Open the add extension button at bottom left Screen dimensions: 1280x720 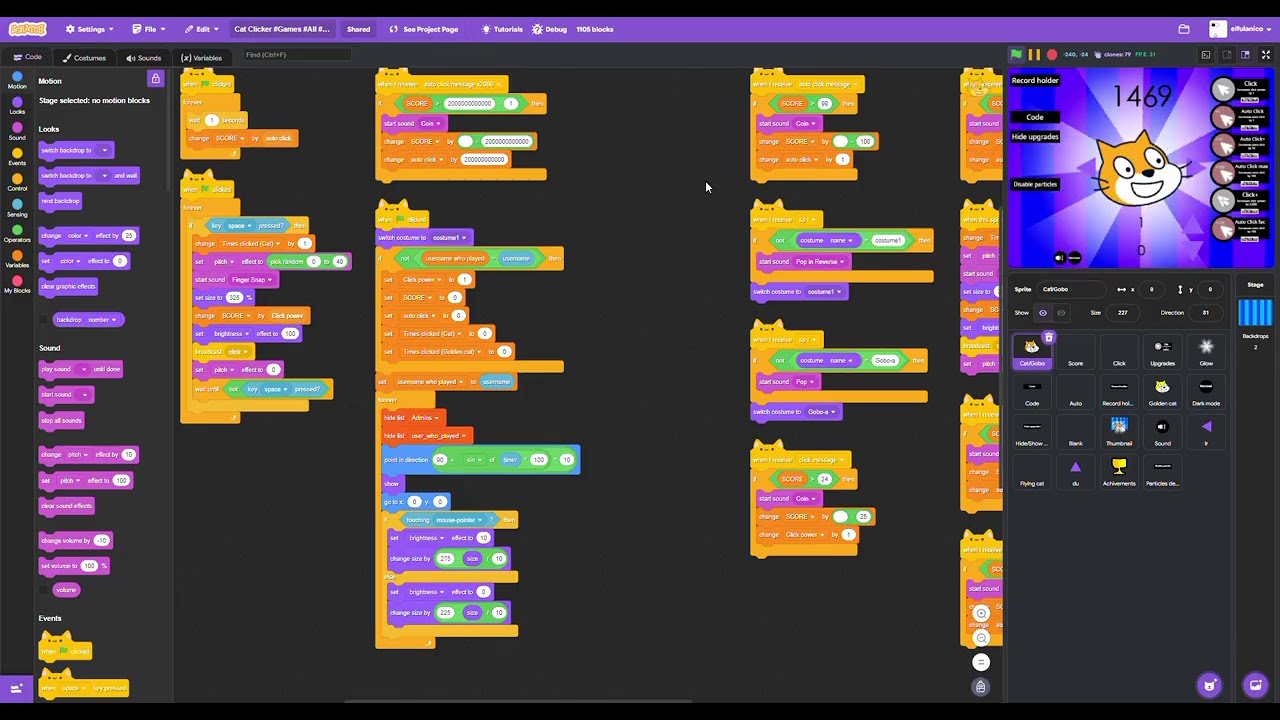(16, 688)
